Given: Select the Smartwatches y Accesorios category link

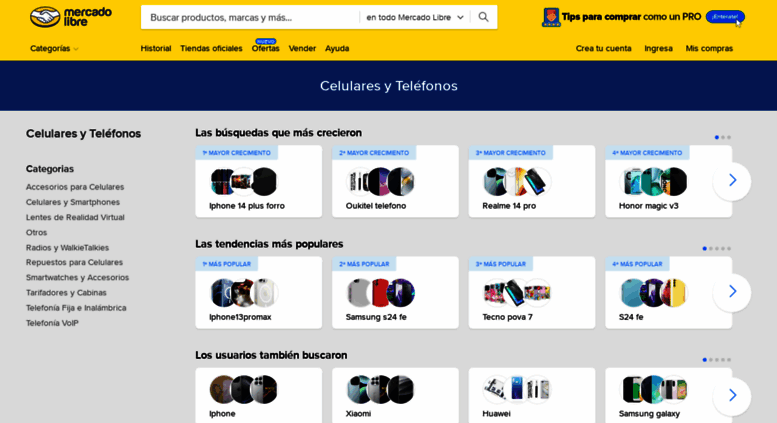Looking at the screenshot, I should pyautogui.click(x=77, y=277).
